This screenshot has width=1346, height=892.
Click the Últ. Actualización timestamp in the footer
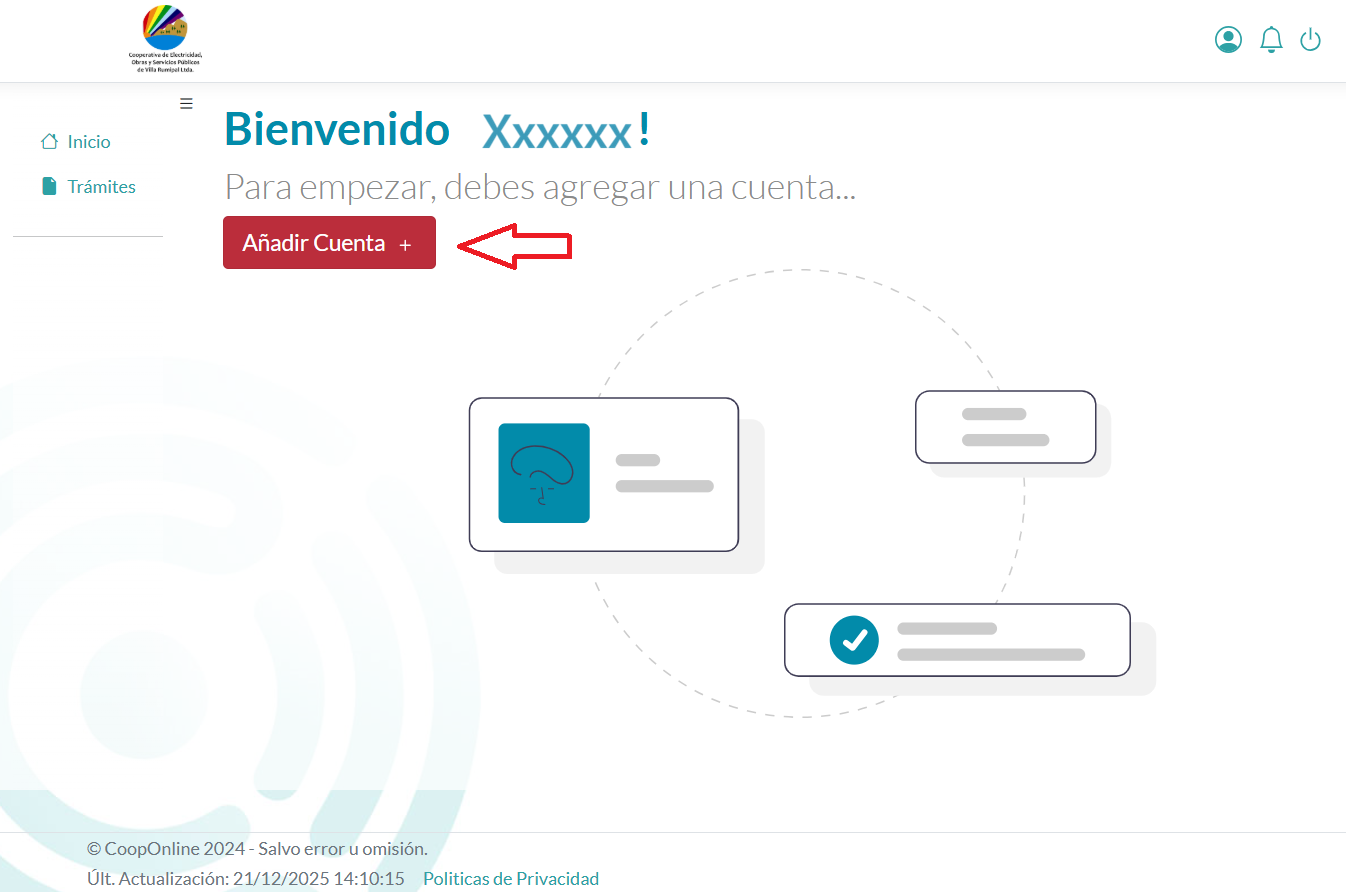tap(246, 879)
